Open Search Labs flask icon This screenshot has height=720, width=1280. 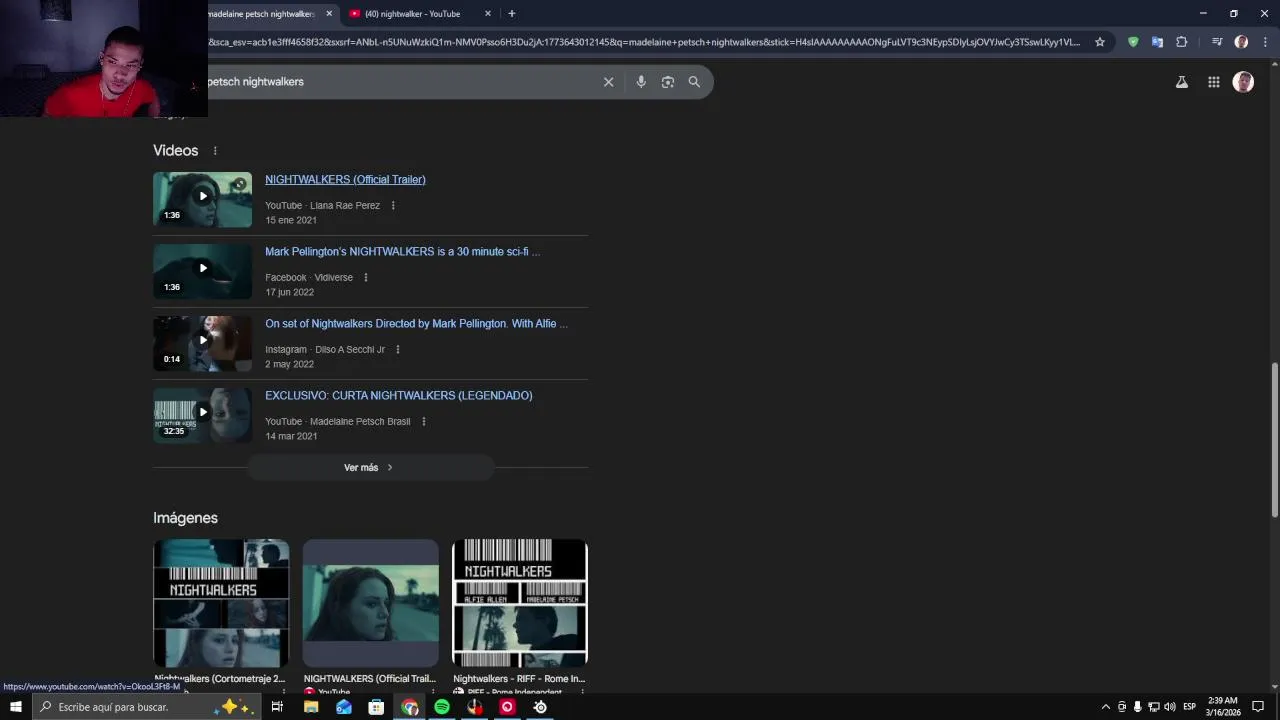point(1182,82)
